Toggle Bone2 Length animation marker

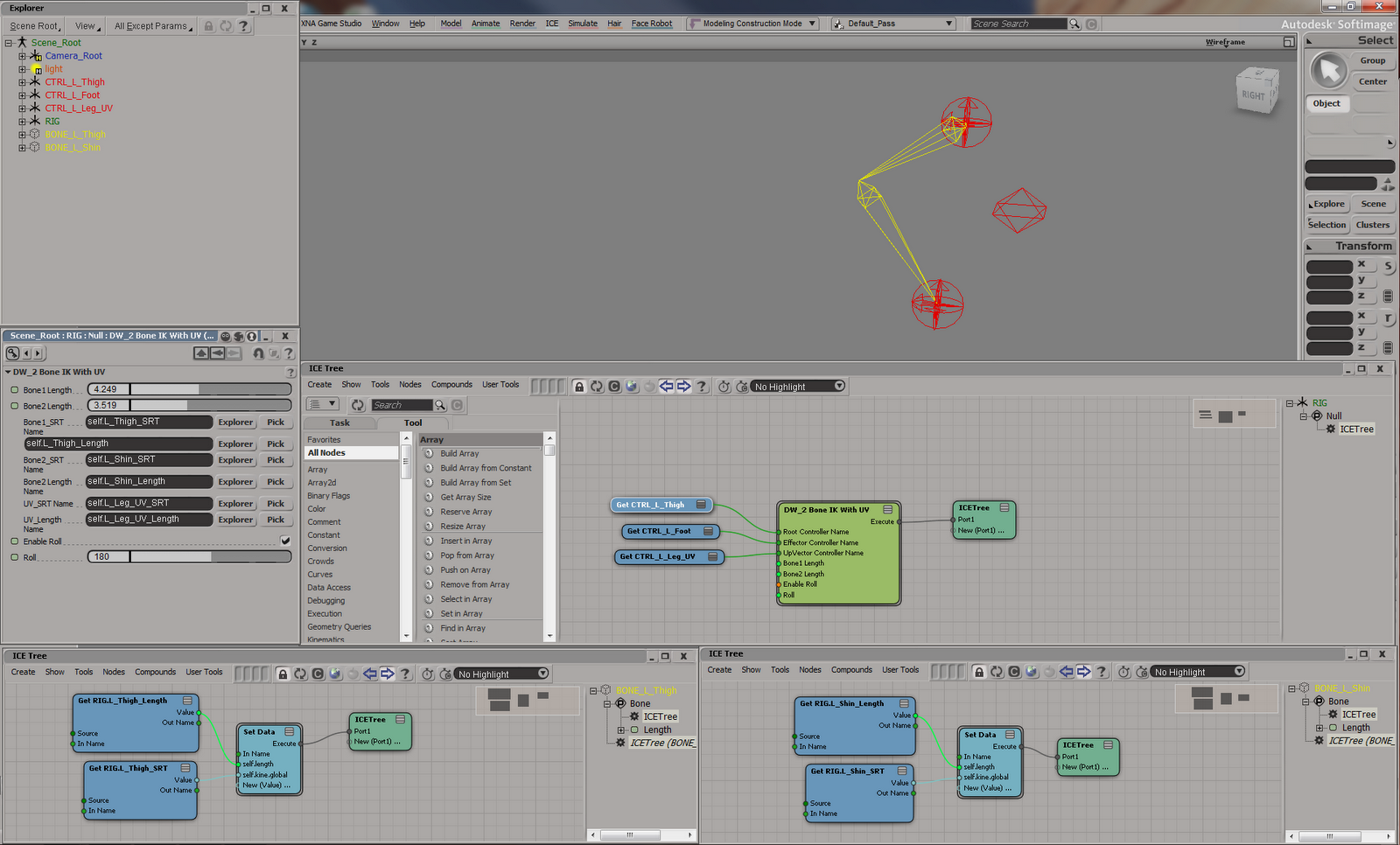tap(14, 406)
